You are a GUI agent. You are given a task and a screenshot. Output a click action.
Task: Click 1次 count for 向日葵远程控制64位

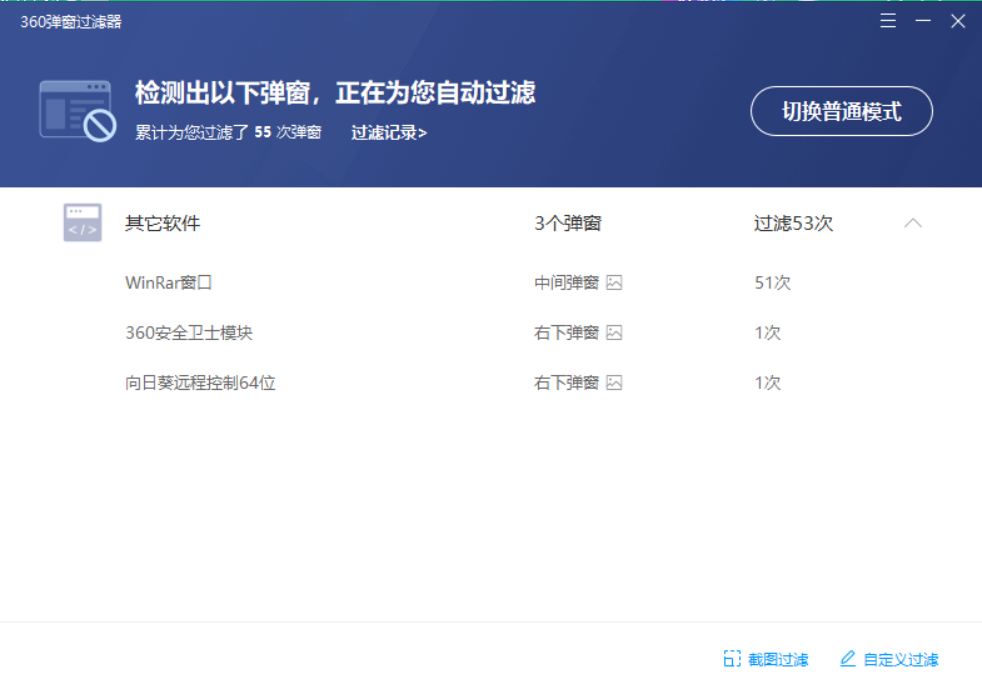768,383
